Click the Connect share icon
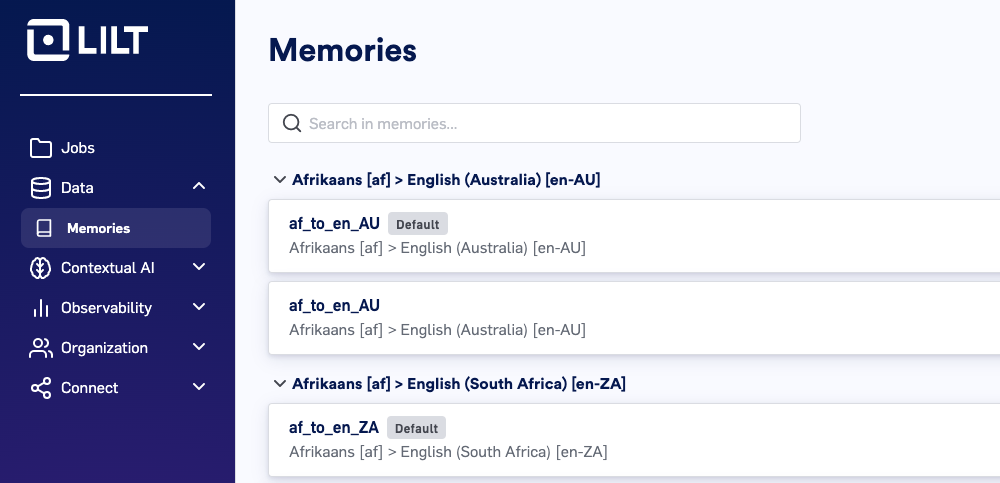This screenshot has width=1000, height=483. (x=41, y=388)
